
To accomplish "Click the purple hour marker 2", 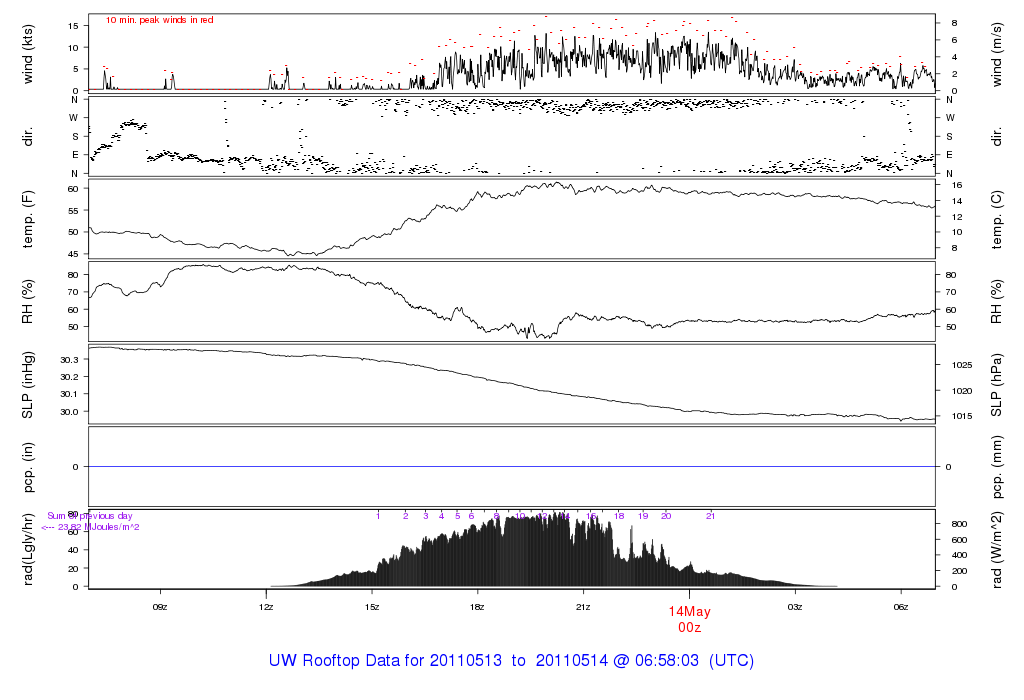I will (406, 516).
